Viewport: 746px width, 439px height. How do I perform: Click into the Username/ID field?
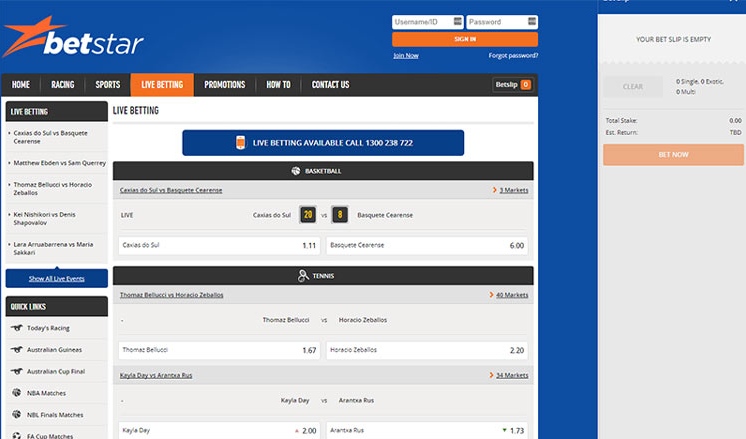point(427,22)
